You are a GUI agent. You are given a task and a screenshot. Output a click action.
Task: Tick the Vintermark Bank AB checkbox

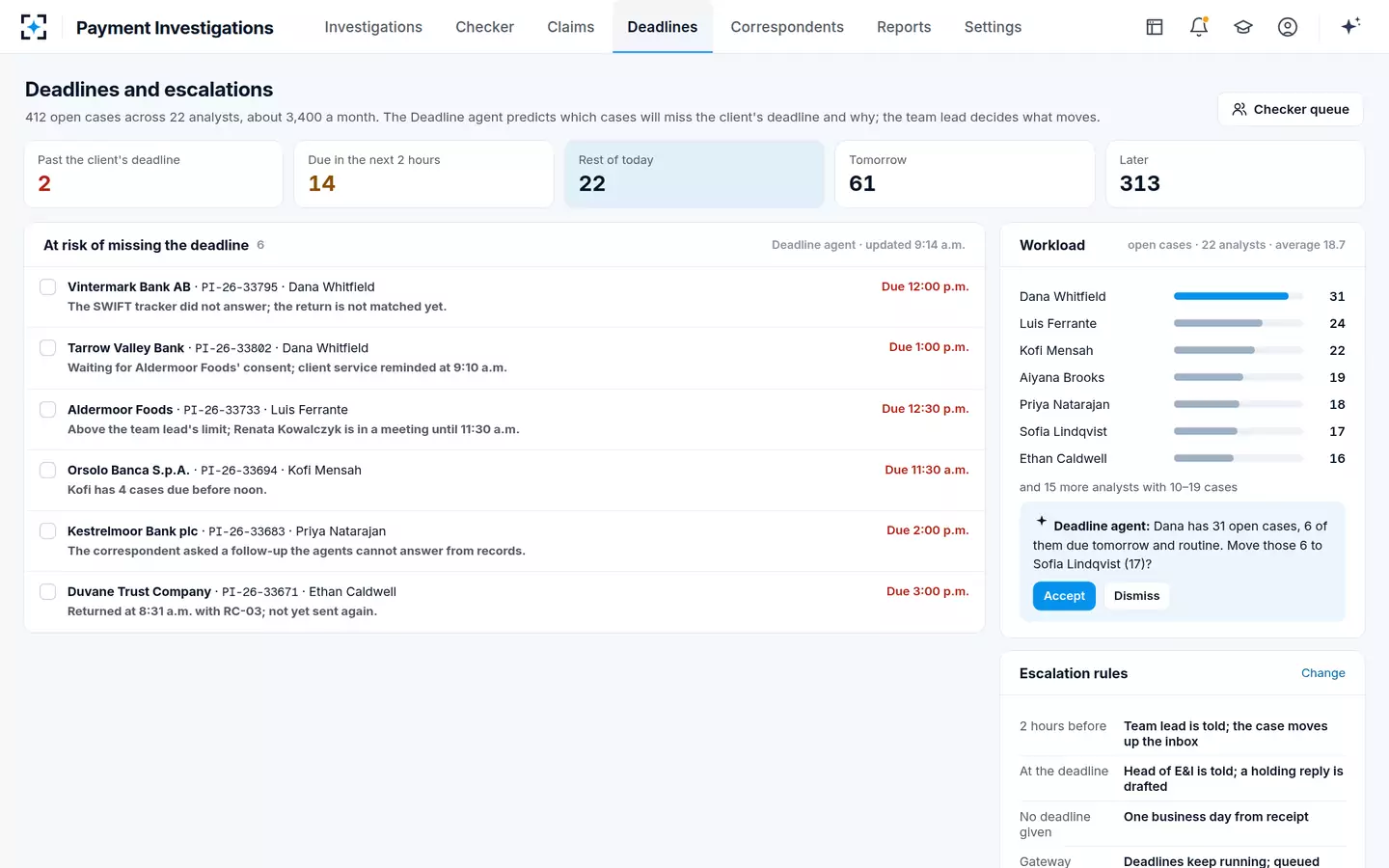tap(47, 286)
